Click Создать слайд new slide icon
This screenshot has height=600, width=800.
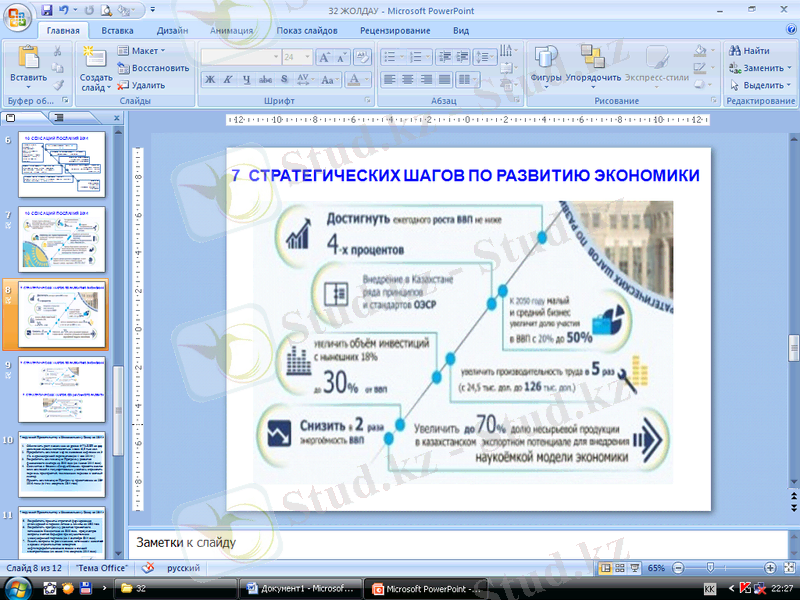96,62
